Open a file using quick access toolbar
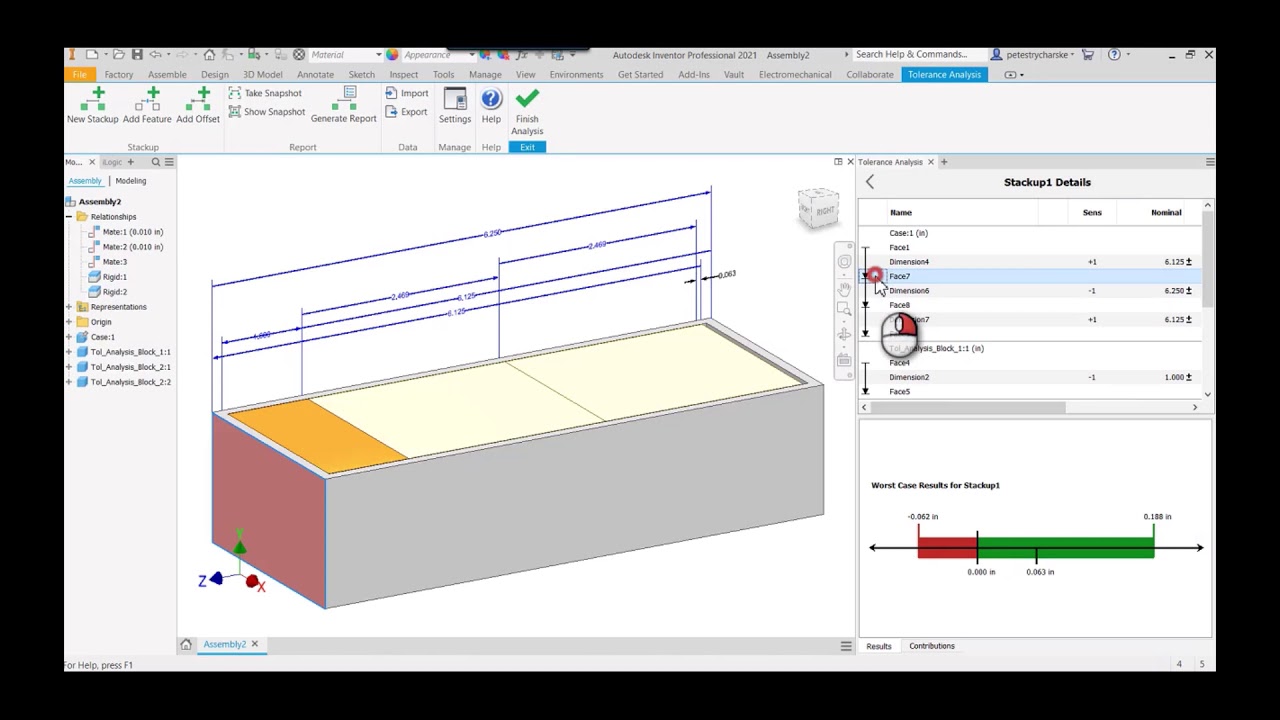 [118, 54]
